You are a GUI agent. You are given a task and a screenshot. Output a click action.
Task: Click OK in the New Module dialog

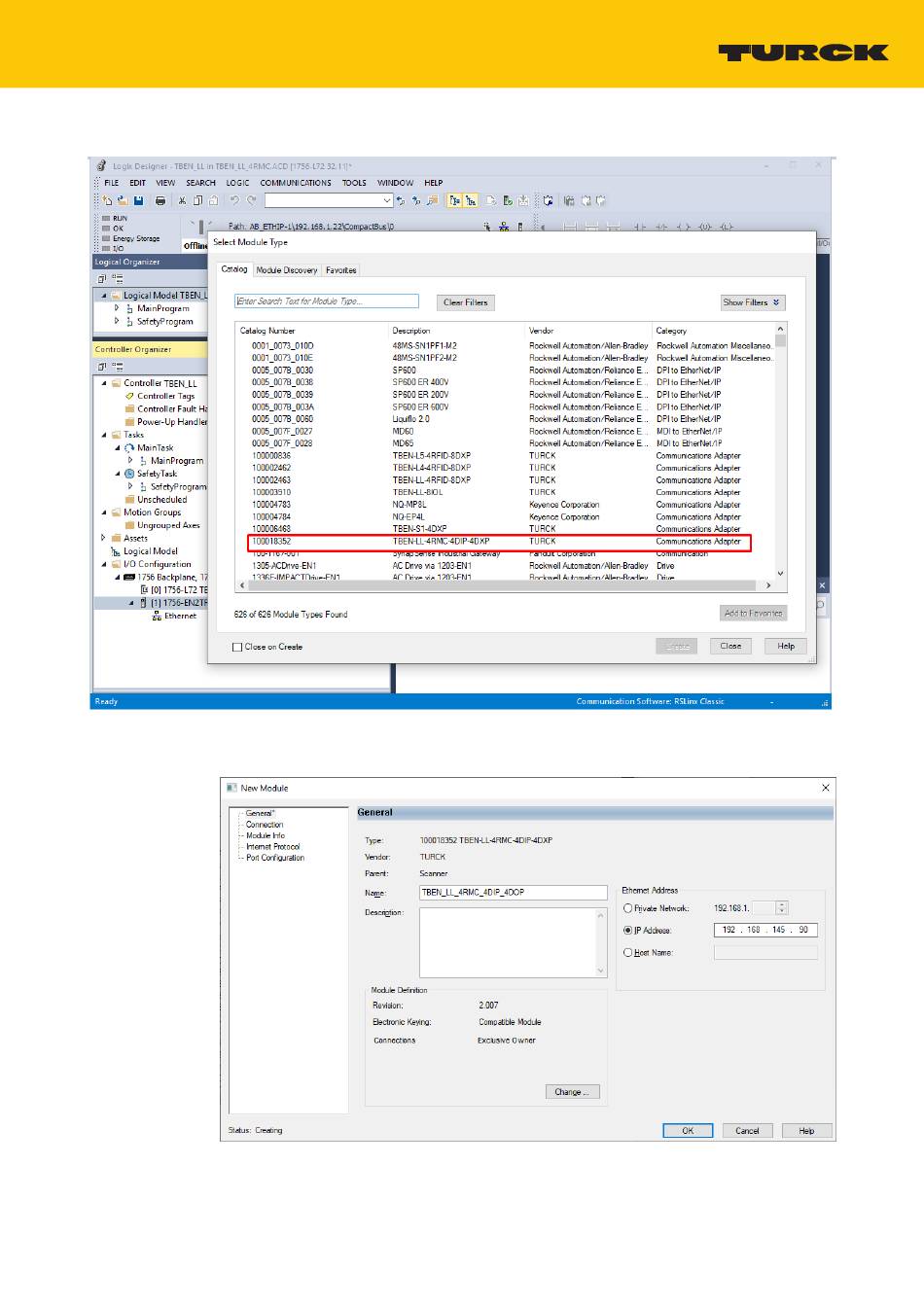688,1131
